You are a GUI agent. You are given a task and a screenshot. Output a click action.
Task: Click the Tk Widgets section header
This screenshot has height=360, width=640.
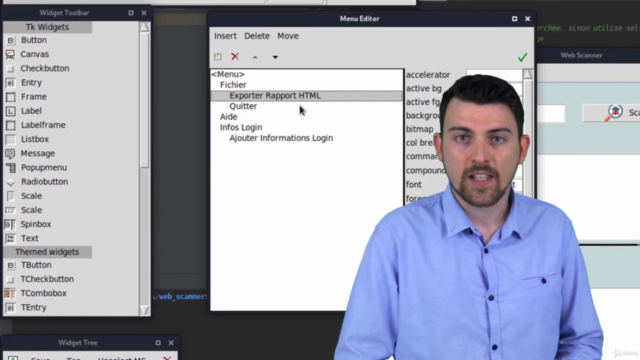(x=47, y=27)
